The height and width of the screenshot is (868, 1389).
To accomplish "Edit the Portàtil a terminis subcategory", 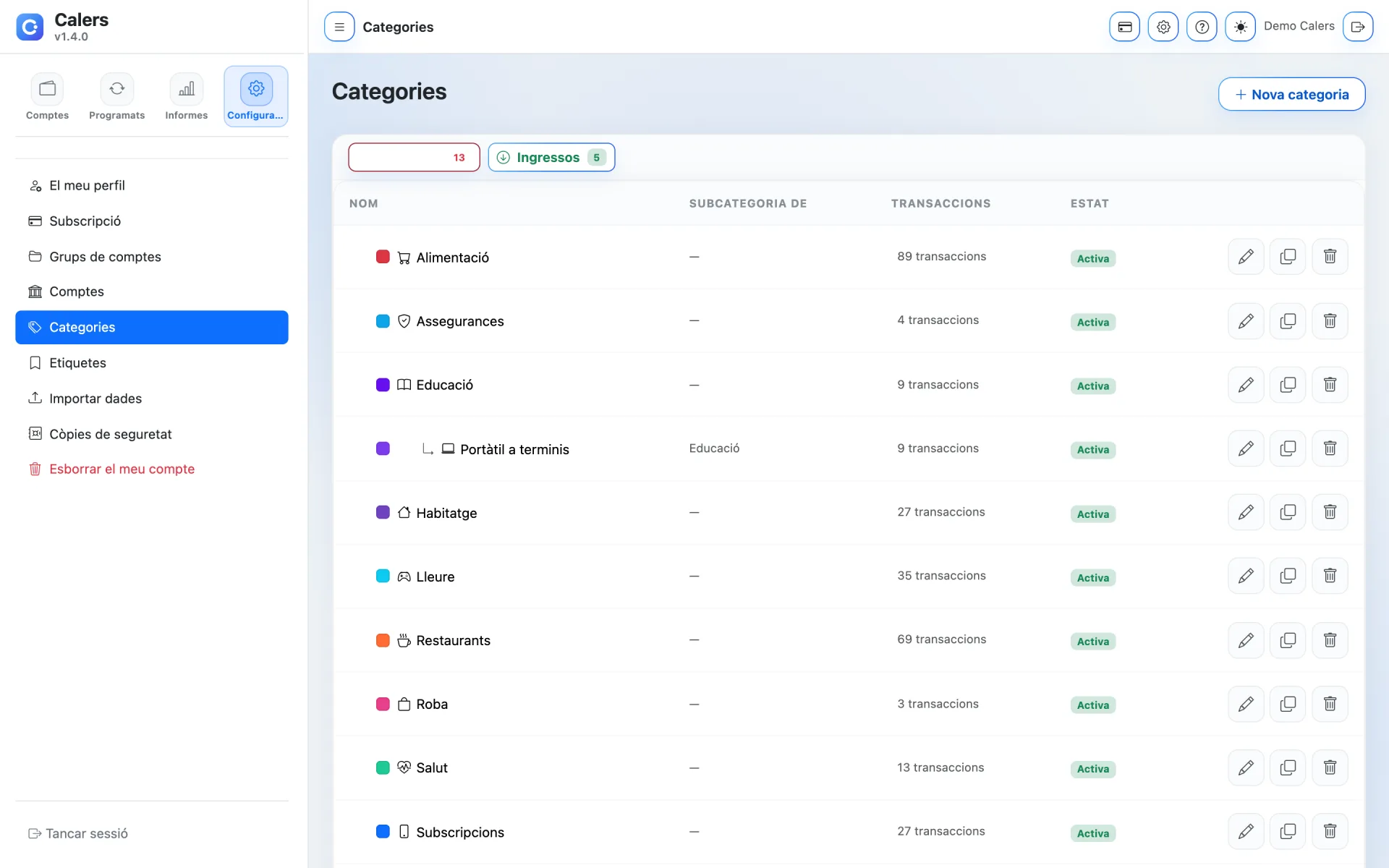I will pos(1246,448).
